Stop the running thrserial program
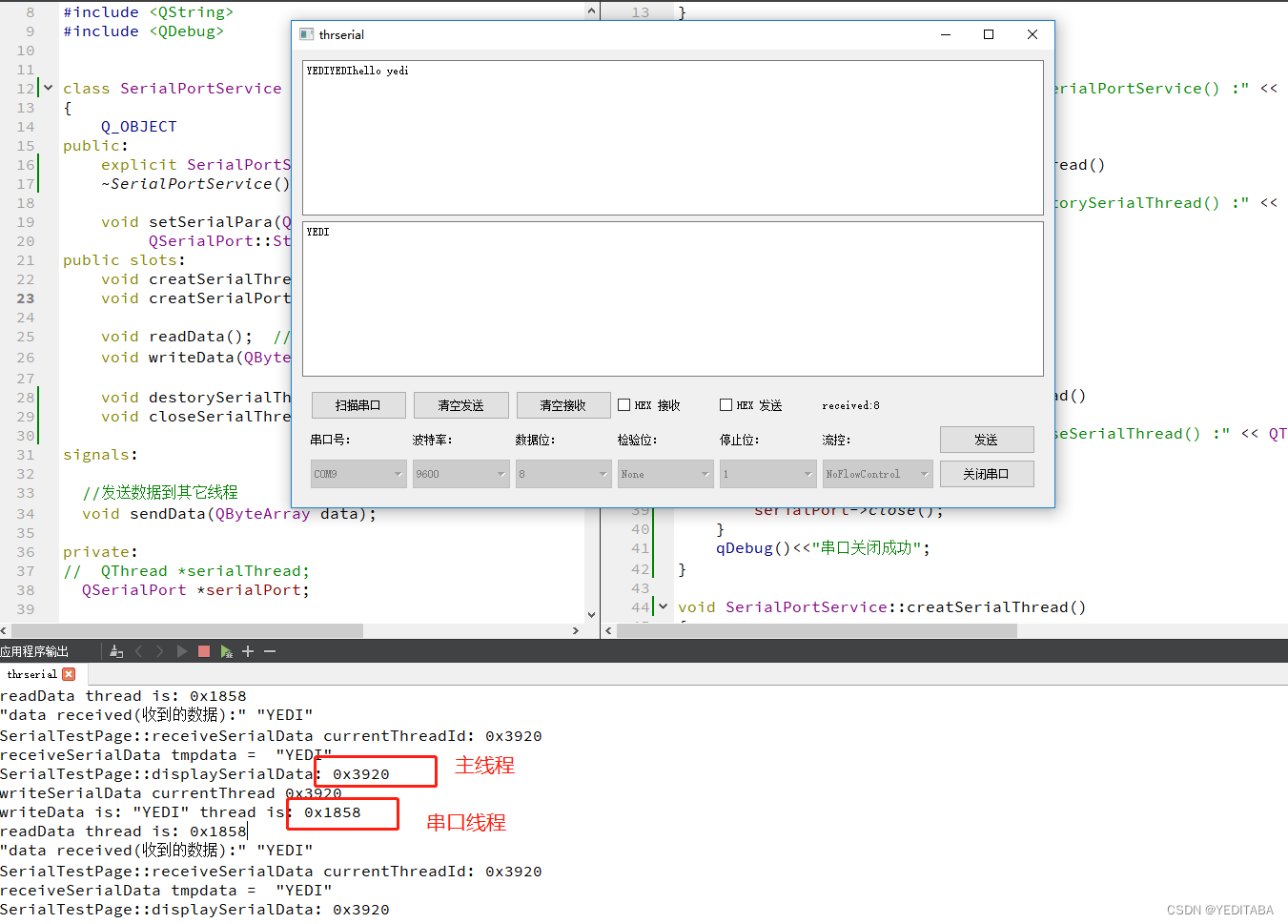The width and height of the screenshot is (1288, 924). [x=203, y=651]
